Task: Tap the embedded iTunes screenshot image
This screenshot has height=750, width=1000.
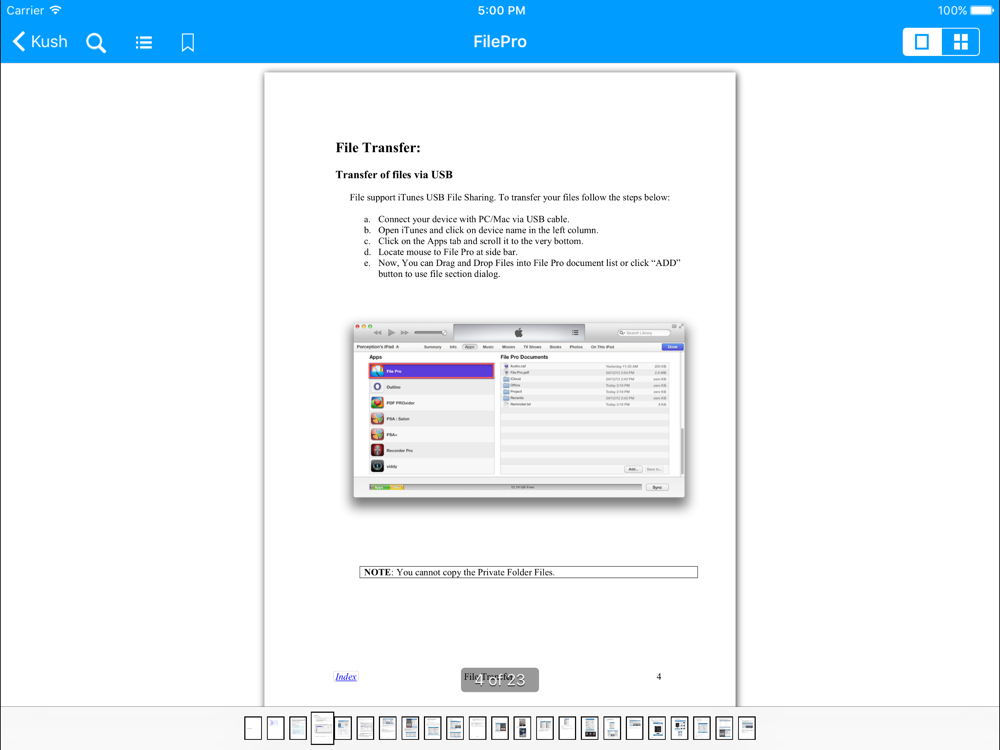Action: pos(519,409)
